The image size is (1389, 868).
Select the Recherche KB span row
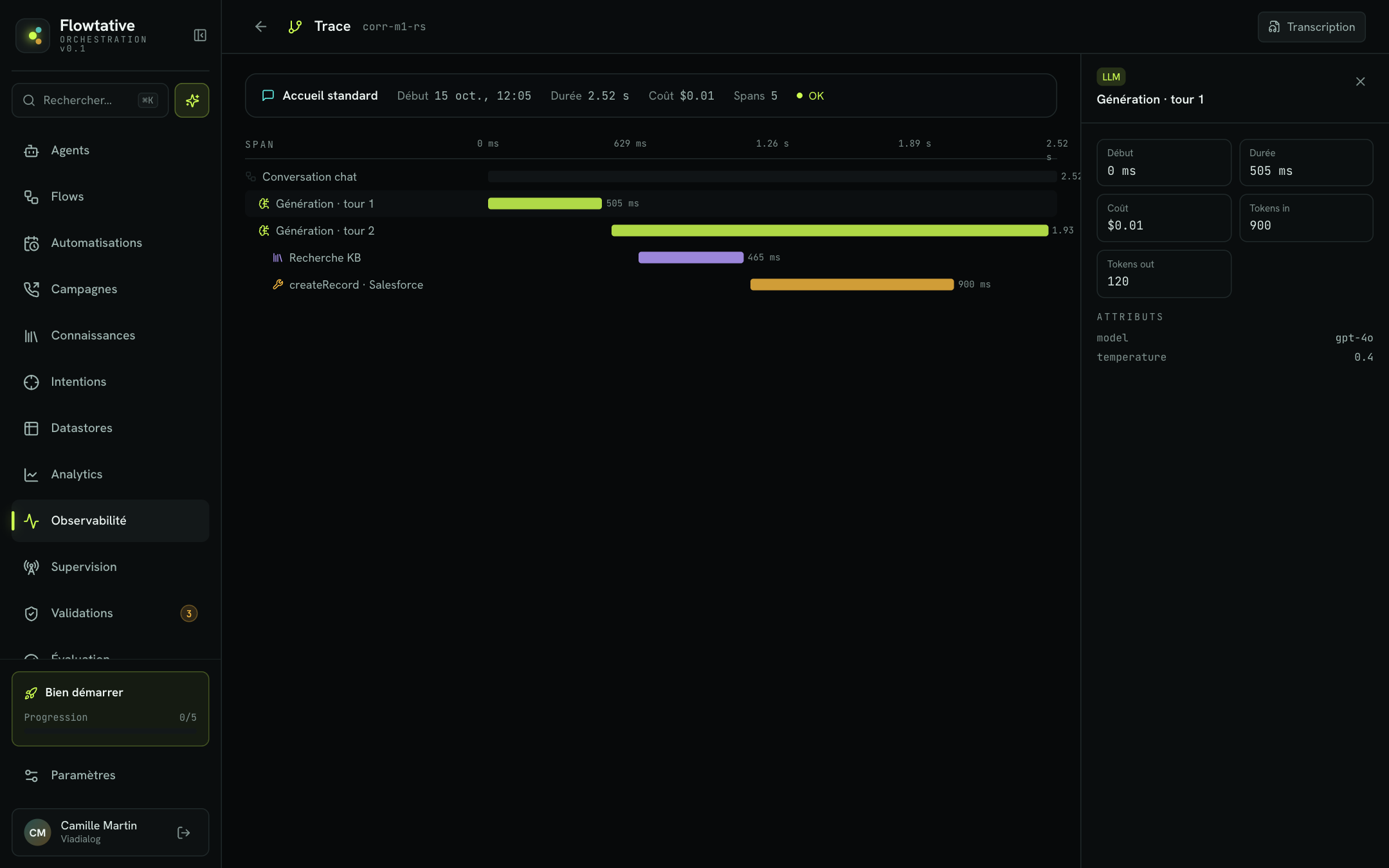click(651, 258)
